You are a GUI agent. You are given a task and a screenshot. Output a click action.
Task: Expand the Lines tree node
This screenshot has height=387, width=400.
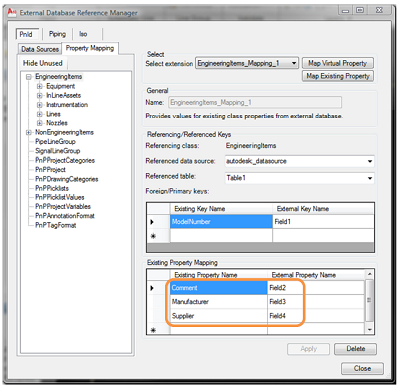coord(40,114)
